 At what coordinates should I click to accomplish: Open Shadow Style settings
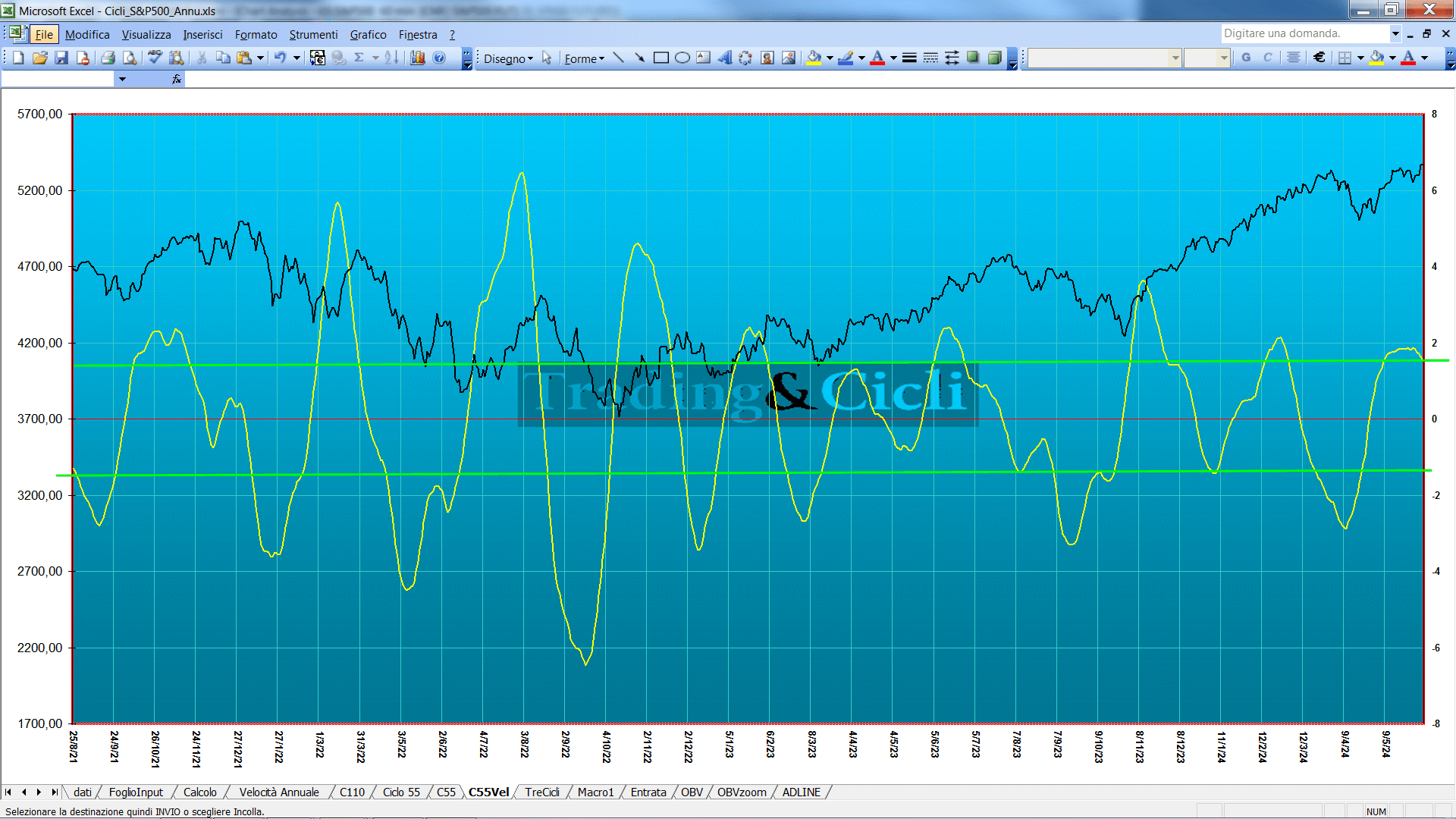(973, 58)
